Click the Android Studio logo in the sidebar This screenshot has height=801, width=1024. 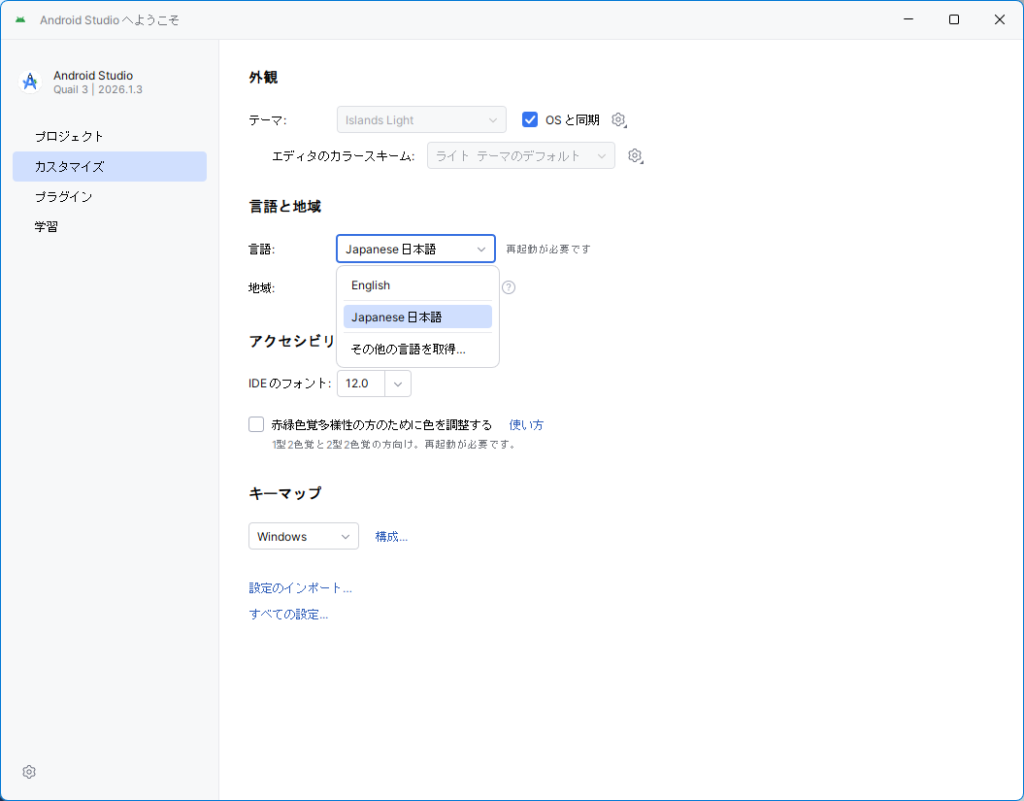(30, 82)
